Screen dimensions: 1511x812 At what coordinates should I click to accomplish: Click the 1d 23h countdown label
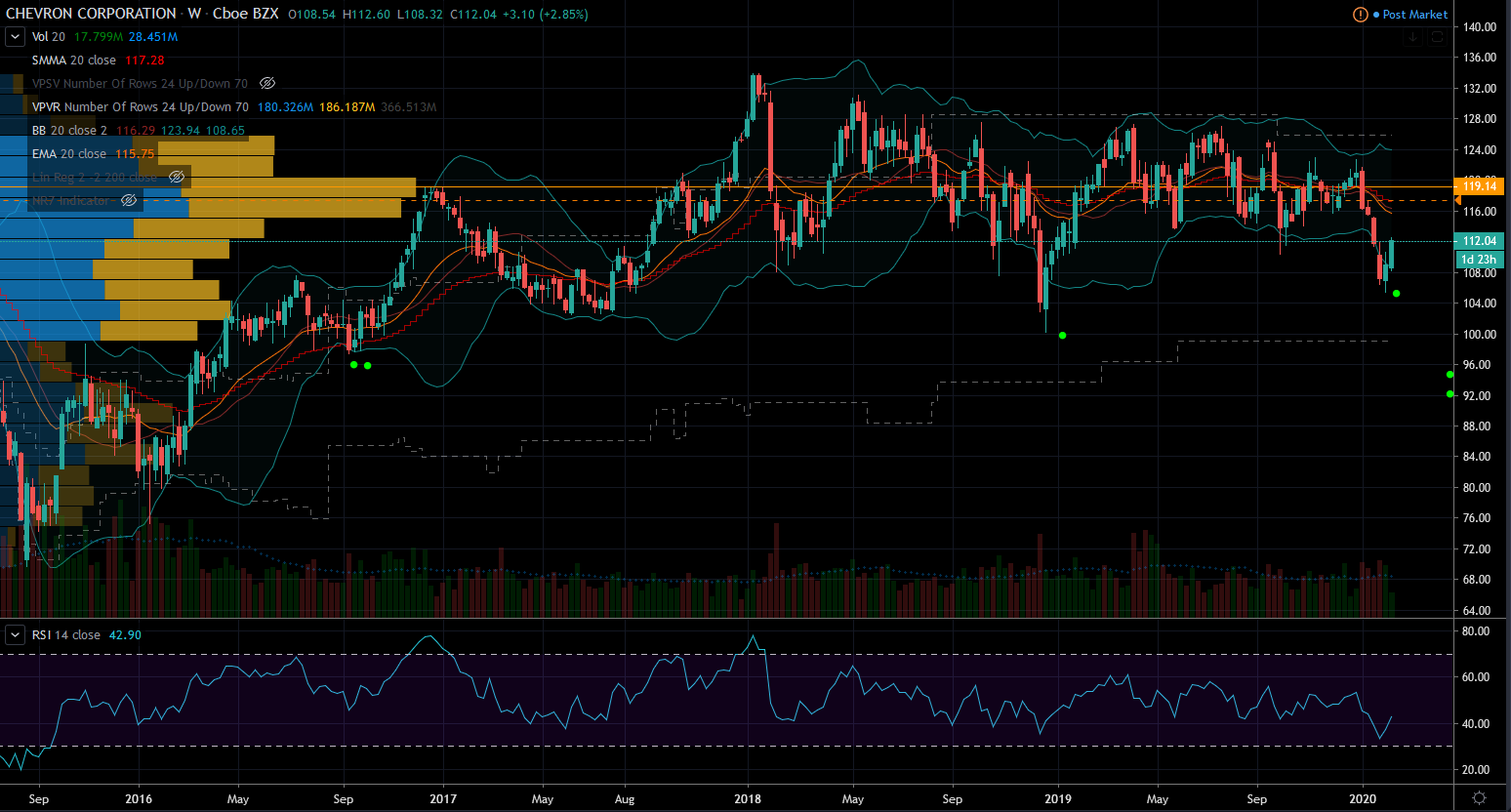[x=1480, y=260]
